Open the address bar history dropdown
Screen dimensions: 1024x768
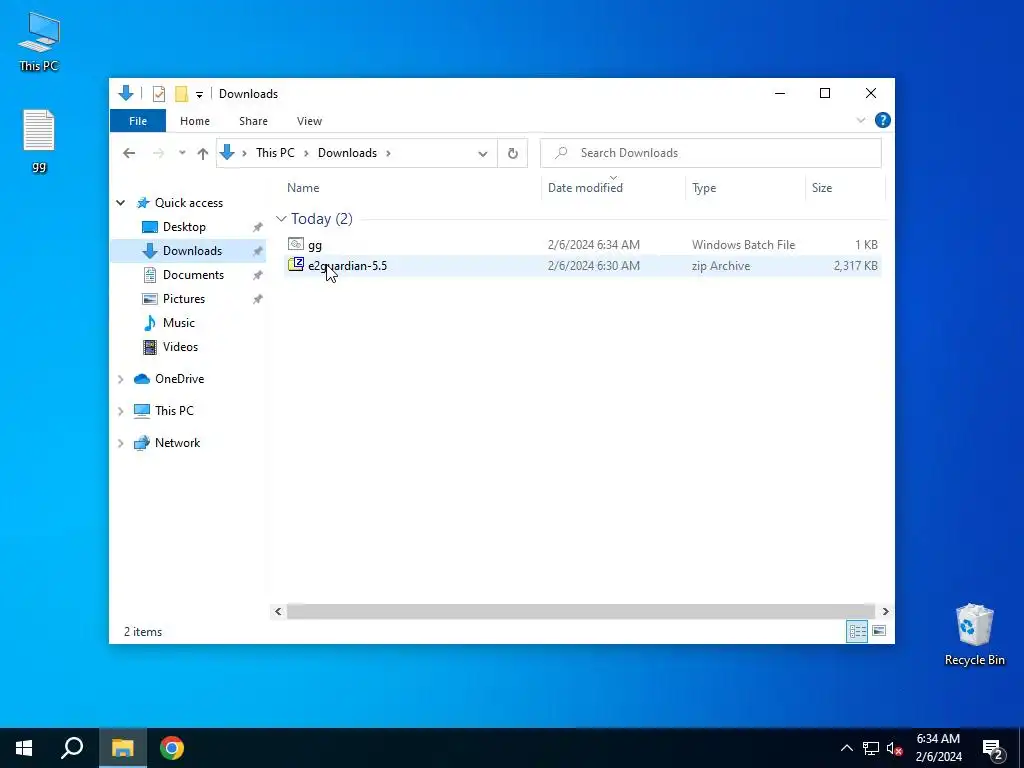click(x=483, y=153)
